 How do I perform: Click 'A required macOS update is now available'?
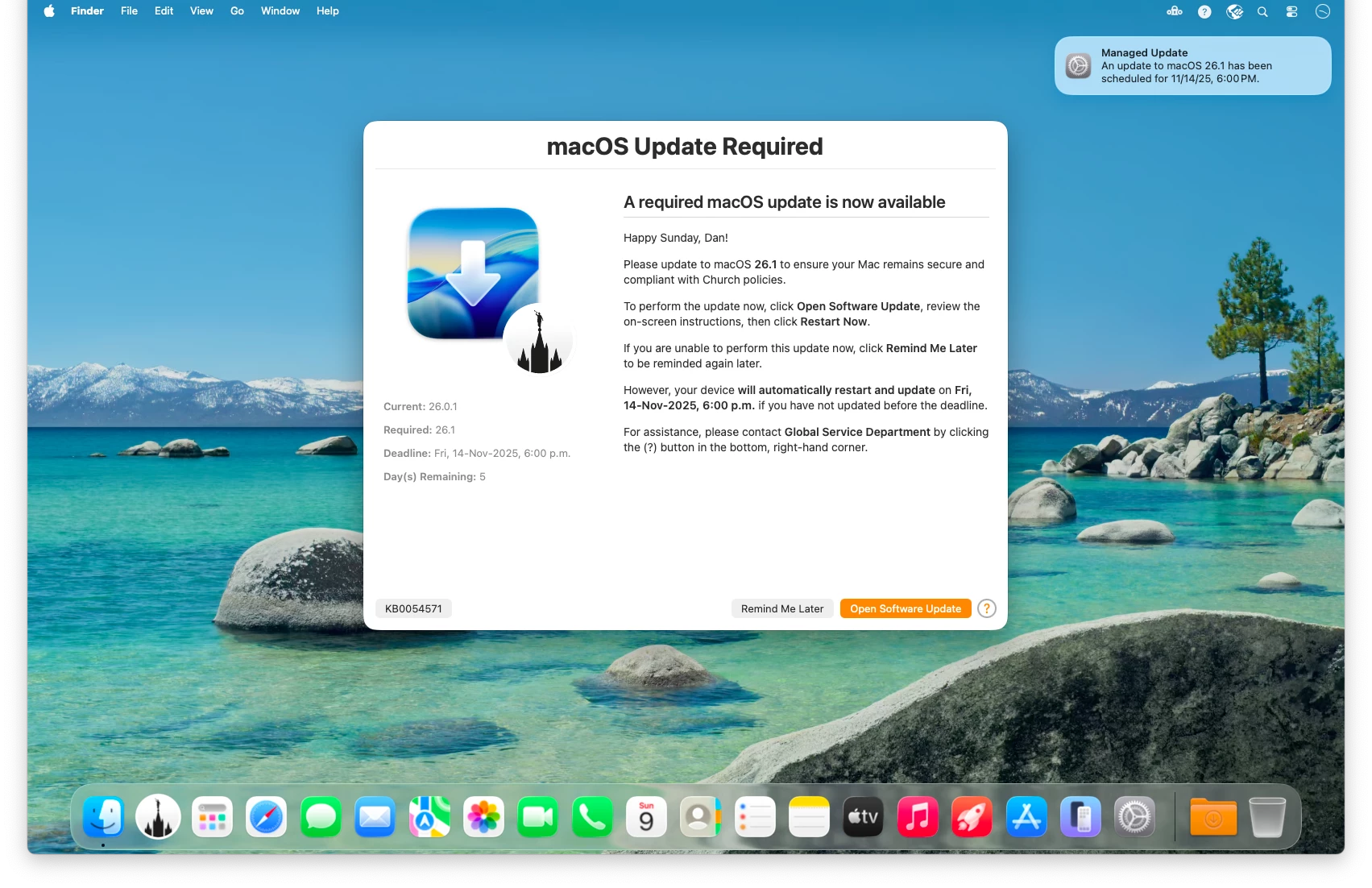click(785, 202)
